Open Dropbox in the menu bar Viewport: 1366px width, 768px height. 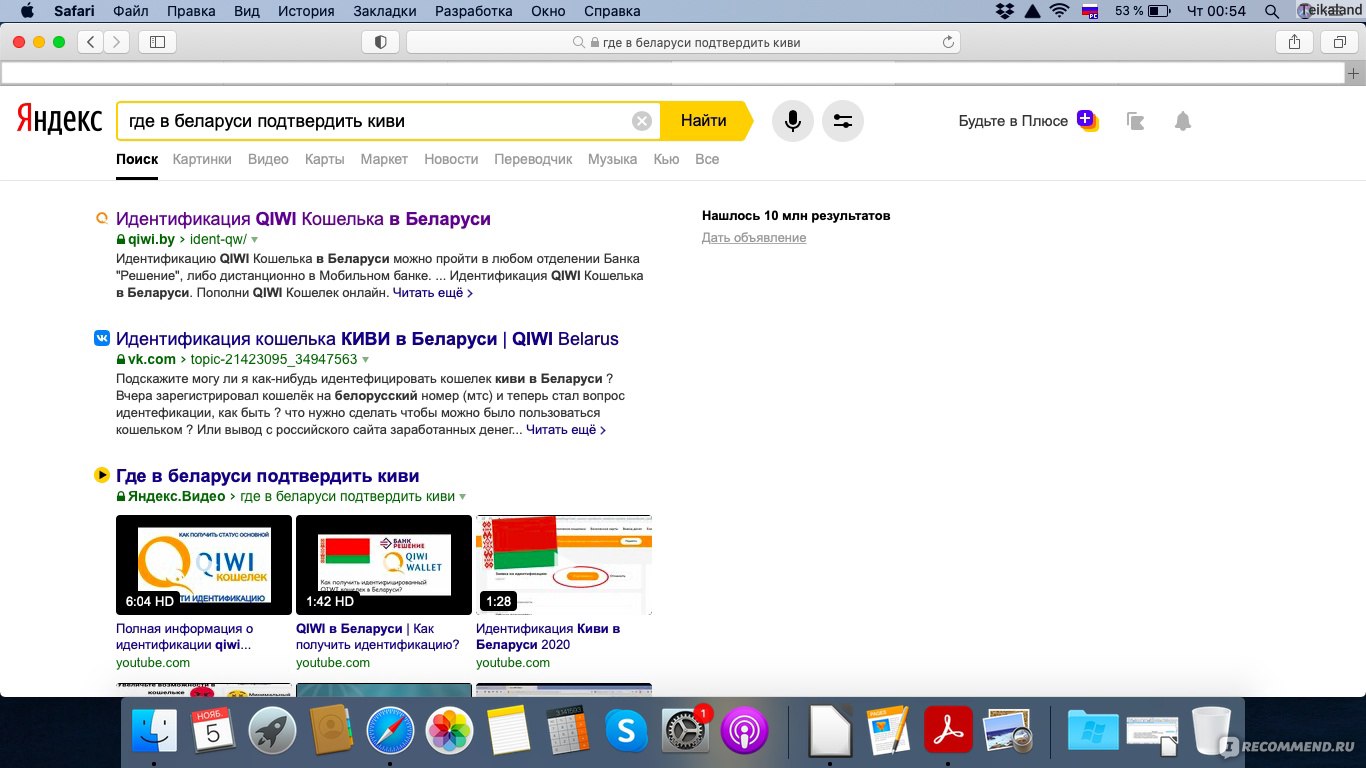[1005, 11]
